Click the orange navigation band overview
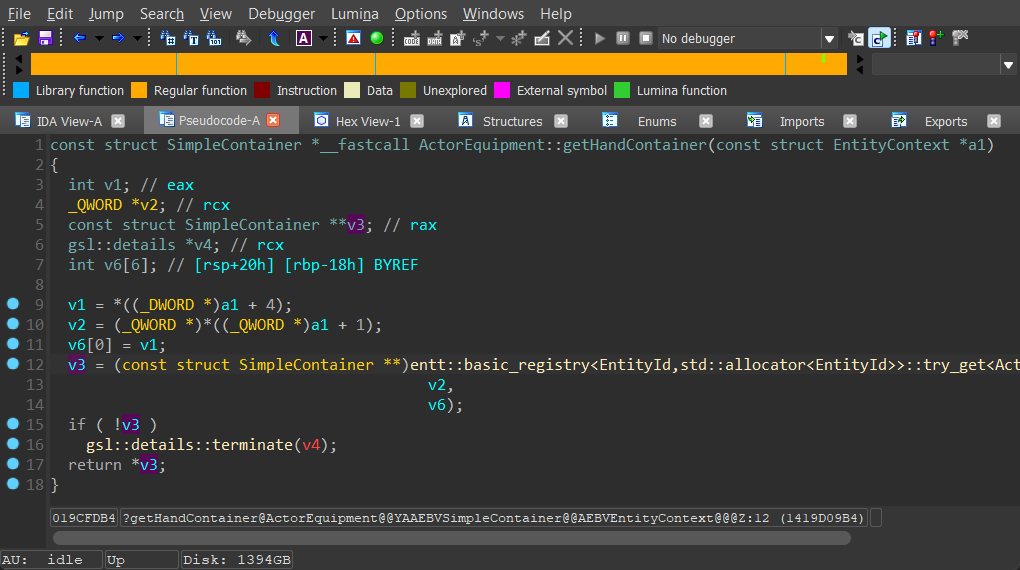The width and height of the screenshot is (1020, 570). (x=438, y=64)
